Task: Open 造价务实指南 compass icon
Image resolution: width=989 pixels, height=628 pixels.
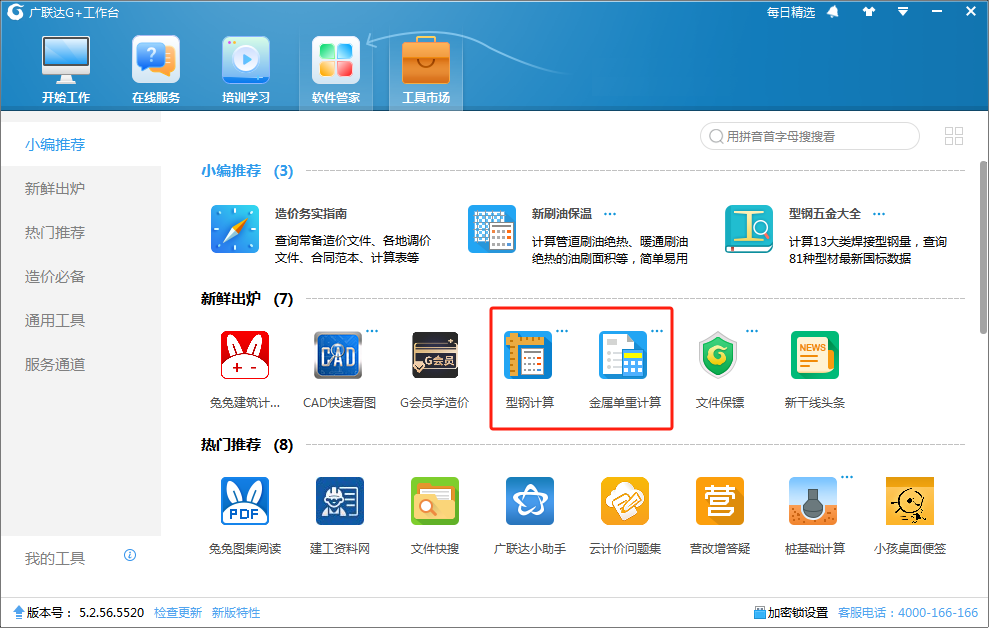Action: click(235, 229)
